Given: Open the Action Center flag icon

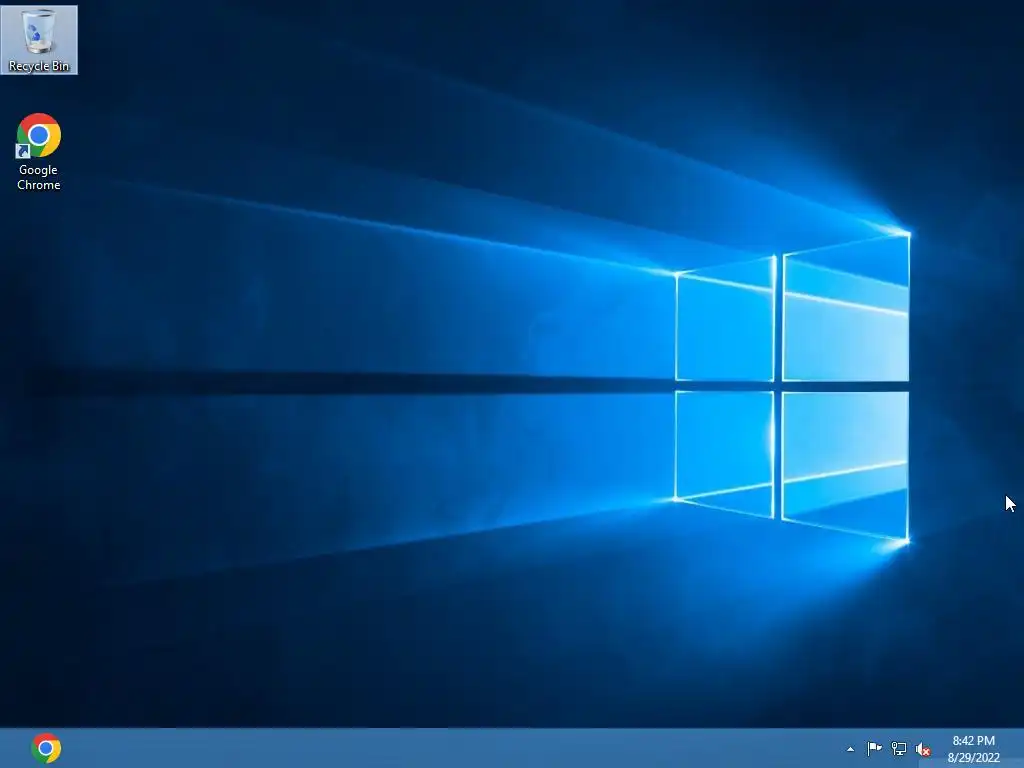Looking at the screenshot, I should [x=874, y=748].
